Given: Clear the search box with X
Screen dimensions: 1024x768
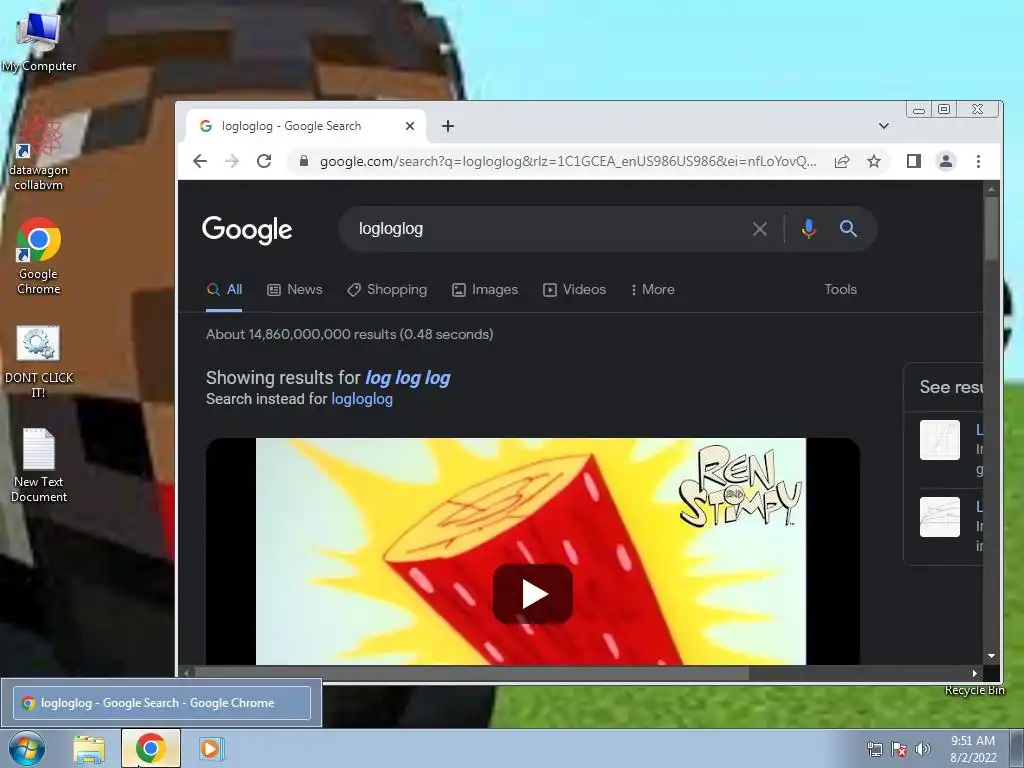Looking at the screenshot, I should pos(760,229).
